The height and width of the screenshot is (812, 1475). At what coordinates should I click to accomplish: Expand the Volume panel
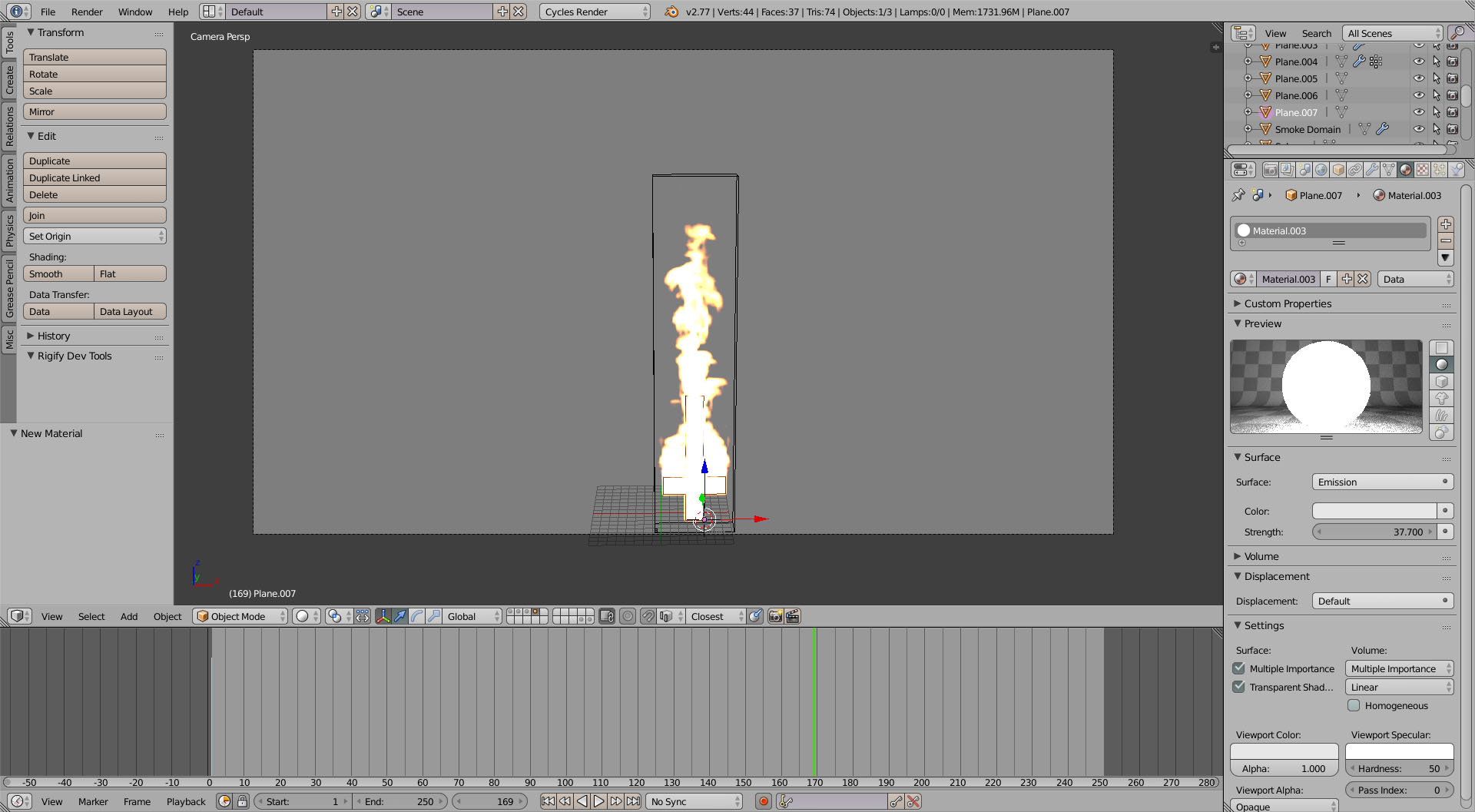tap(1261, 556)
